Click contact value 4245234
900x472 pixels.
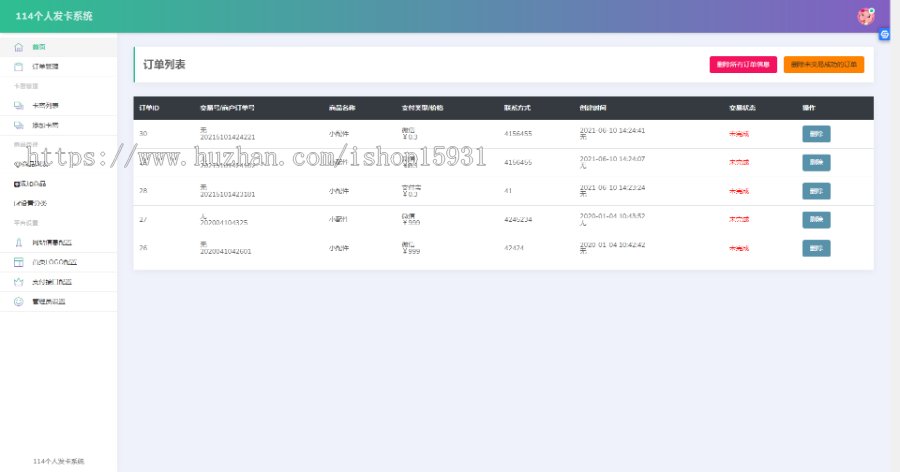[518, 219]
